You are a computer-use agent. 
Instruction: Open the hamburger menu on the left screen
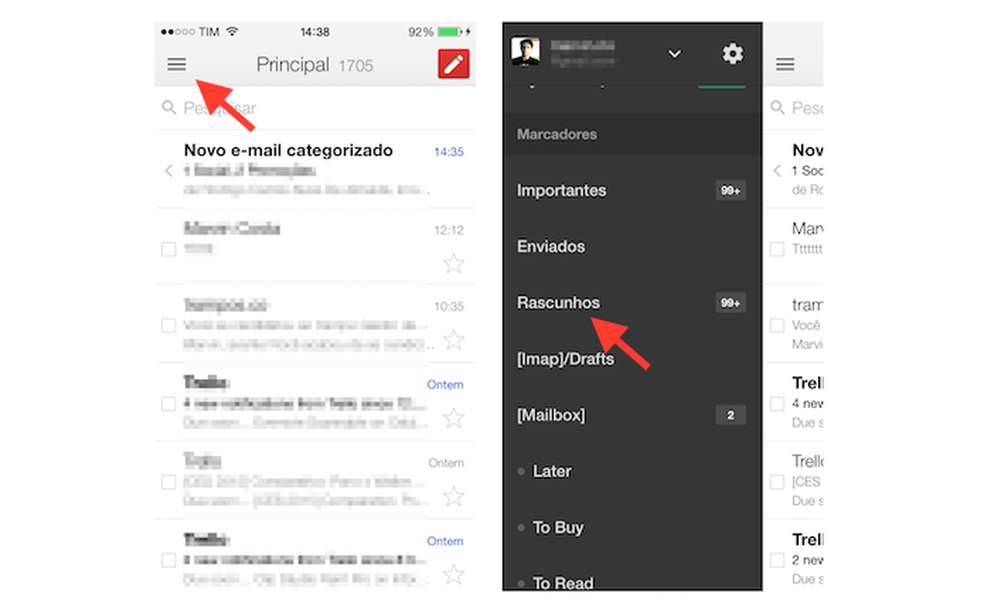tap(176, 64)
